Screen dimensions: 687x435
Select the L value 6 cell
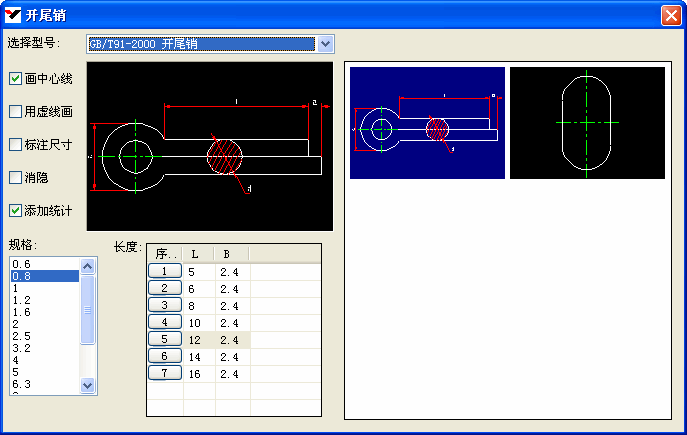(199, 289)
